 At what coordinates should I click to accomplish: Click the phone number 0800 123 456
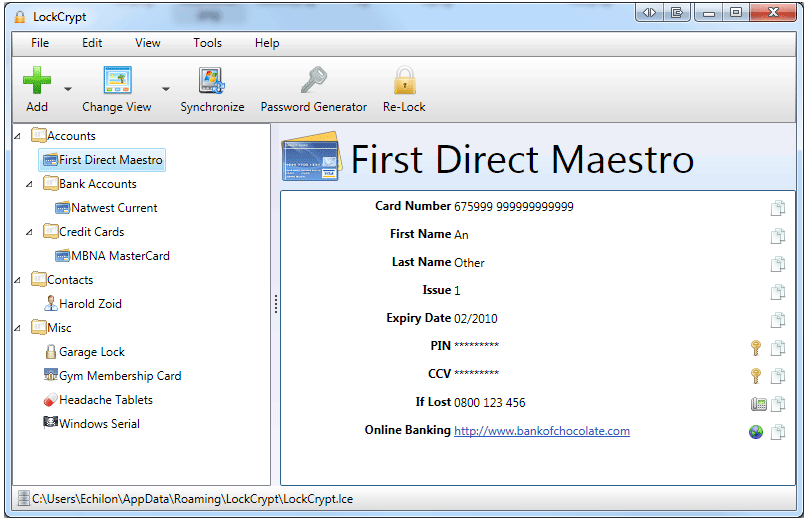coord(489,402)
